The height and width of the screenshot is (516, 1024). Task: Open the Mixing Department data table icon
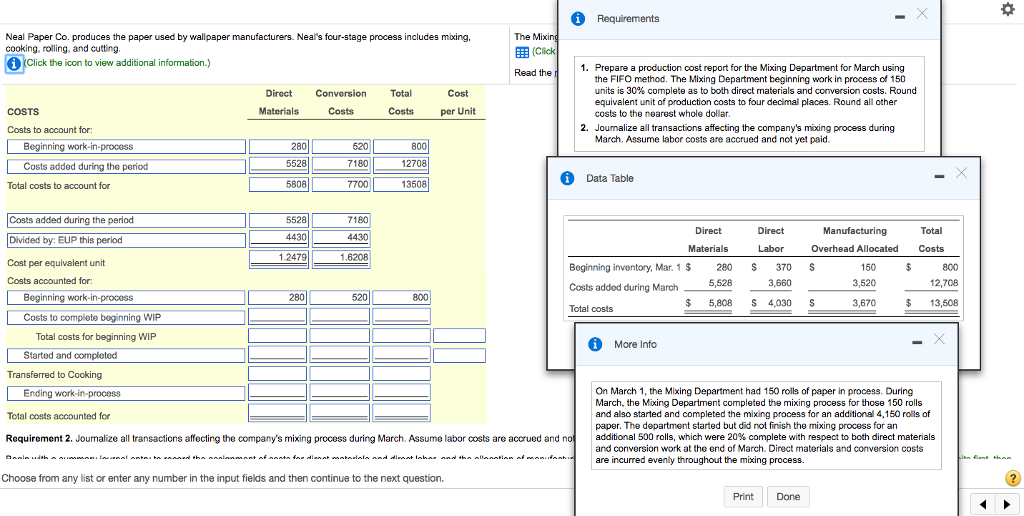pos(522,52)
